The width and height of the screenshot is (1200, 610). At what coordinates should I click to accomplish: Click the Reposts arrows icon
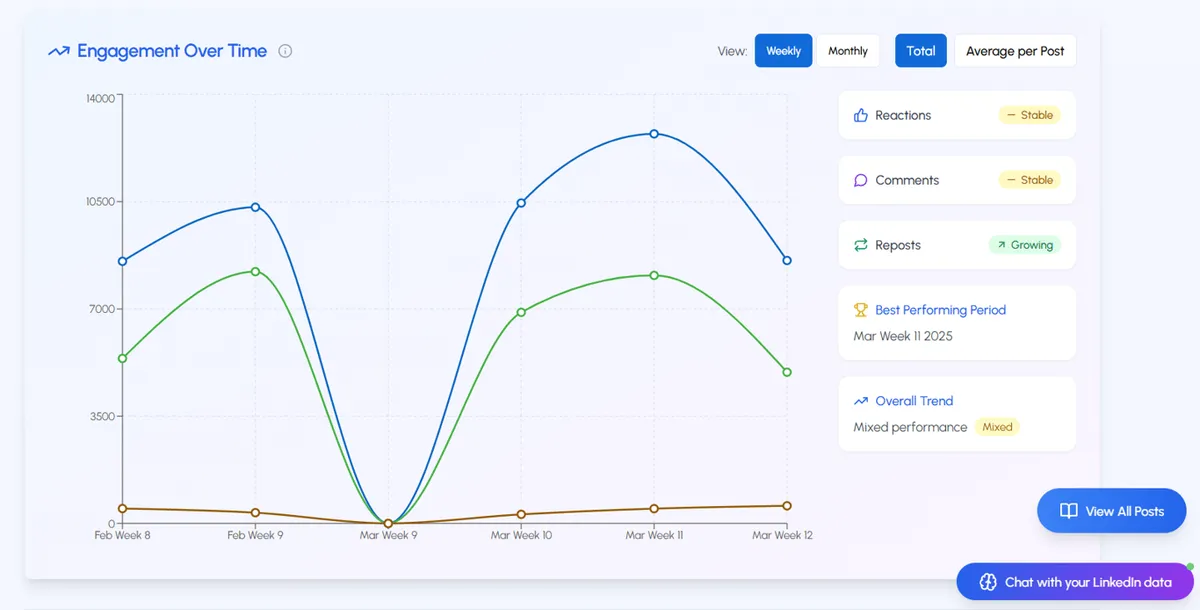pos(860,245)
